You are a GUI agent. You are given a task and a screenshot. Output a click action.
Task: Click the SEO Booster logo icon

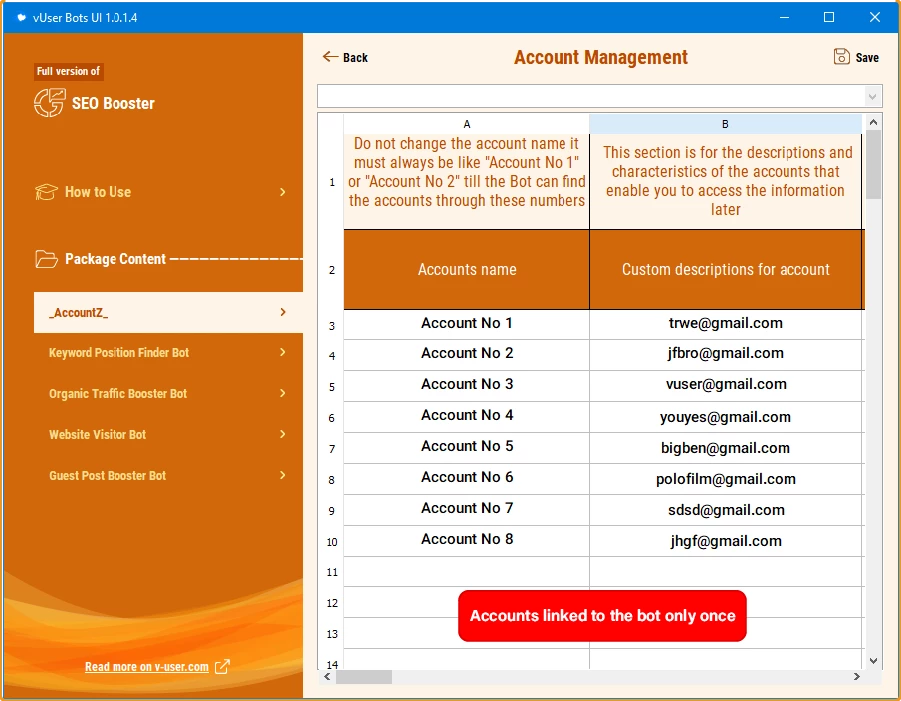coord(49,103)
